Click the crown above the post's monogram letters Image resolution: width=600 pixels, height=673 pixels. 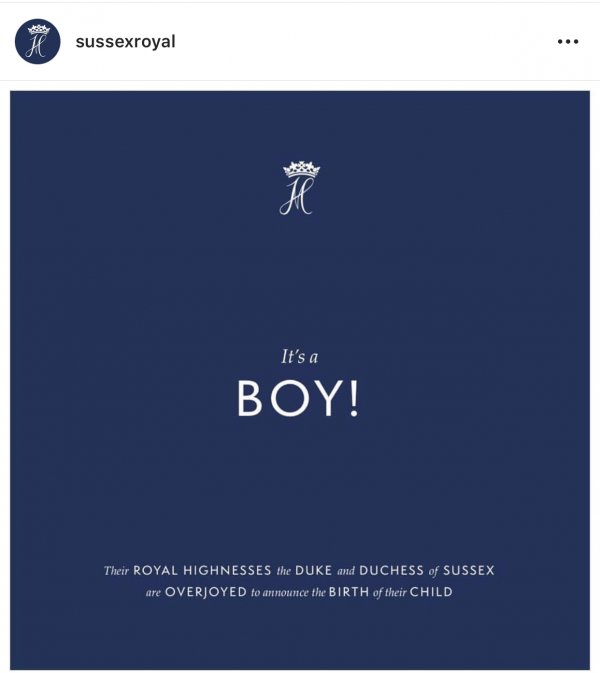302,169
